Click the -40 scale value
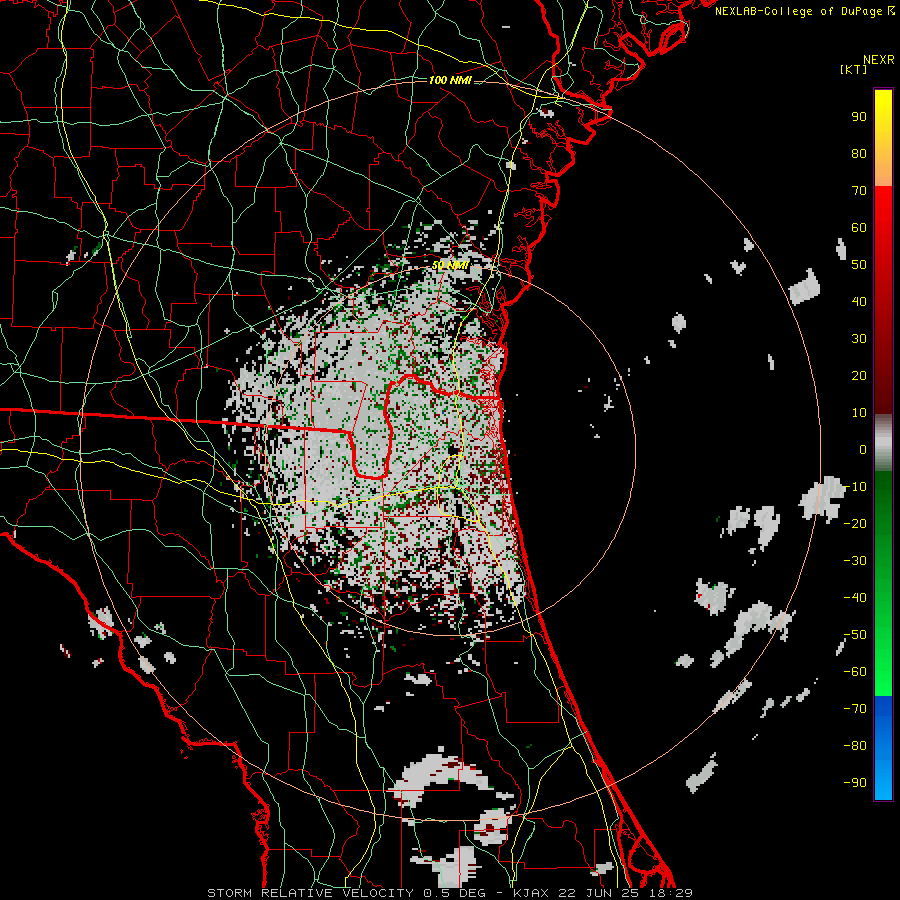 (x=855, y=598)
